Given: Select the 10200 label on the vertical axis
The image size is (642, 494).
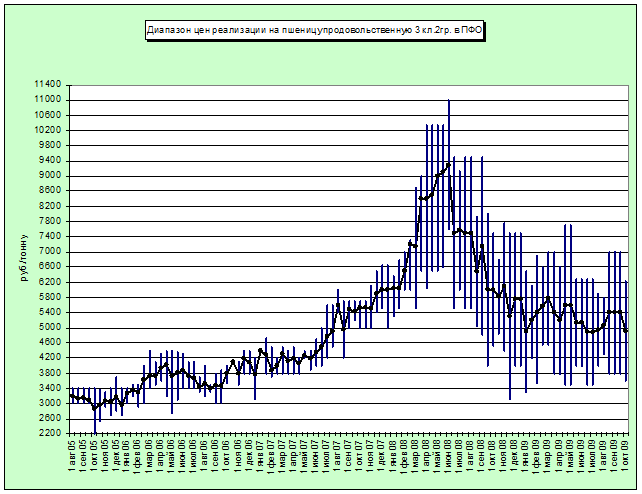Looking at the screenshot, I should click(47, 131).
